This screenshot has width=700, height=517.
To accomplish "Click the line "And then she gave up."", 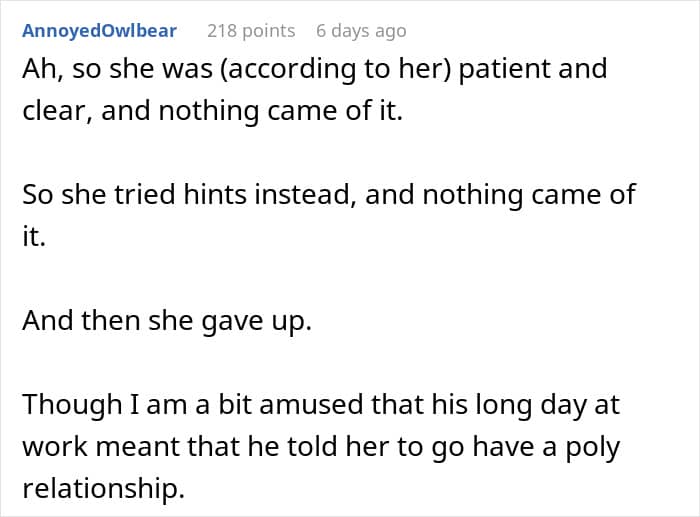I will pyautogui.click(x=168, y=322).
